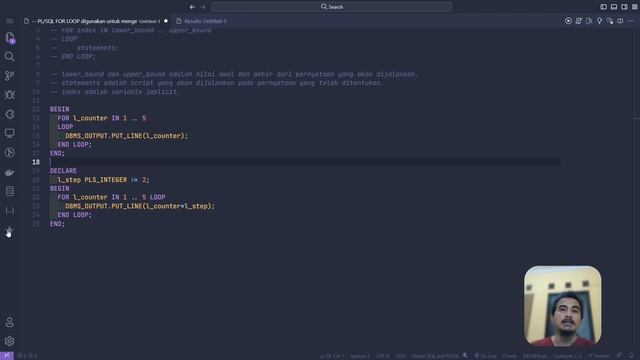Go forward using the right arrow
This screenshot has height=360, width=640.
(x=203, y=7)
